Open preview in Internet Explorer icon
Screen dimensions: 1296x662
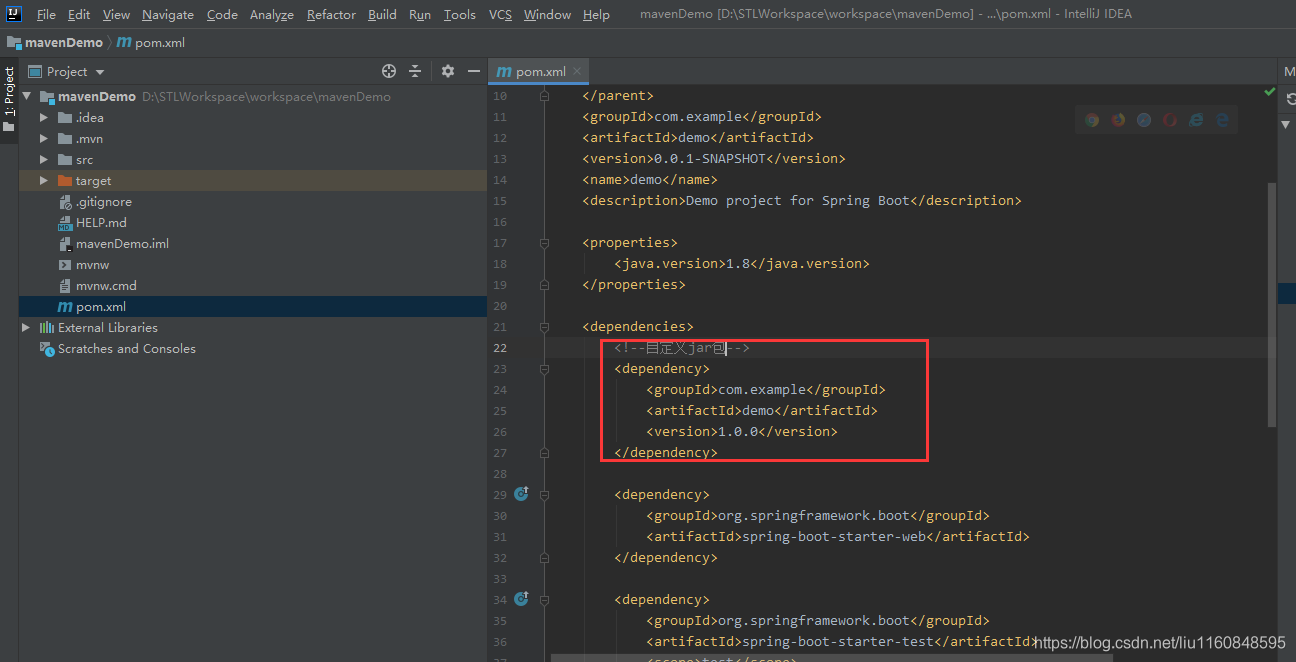tap(1196, 120)
